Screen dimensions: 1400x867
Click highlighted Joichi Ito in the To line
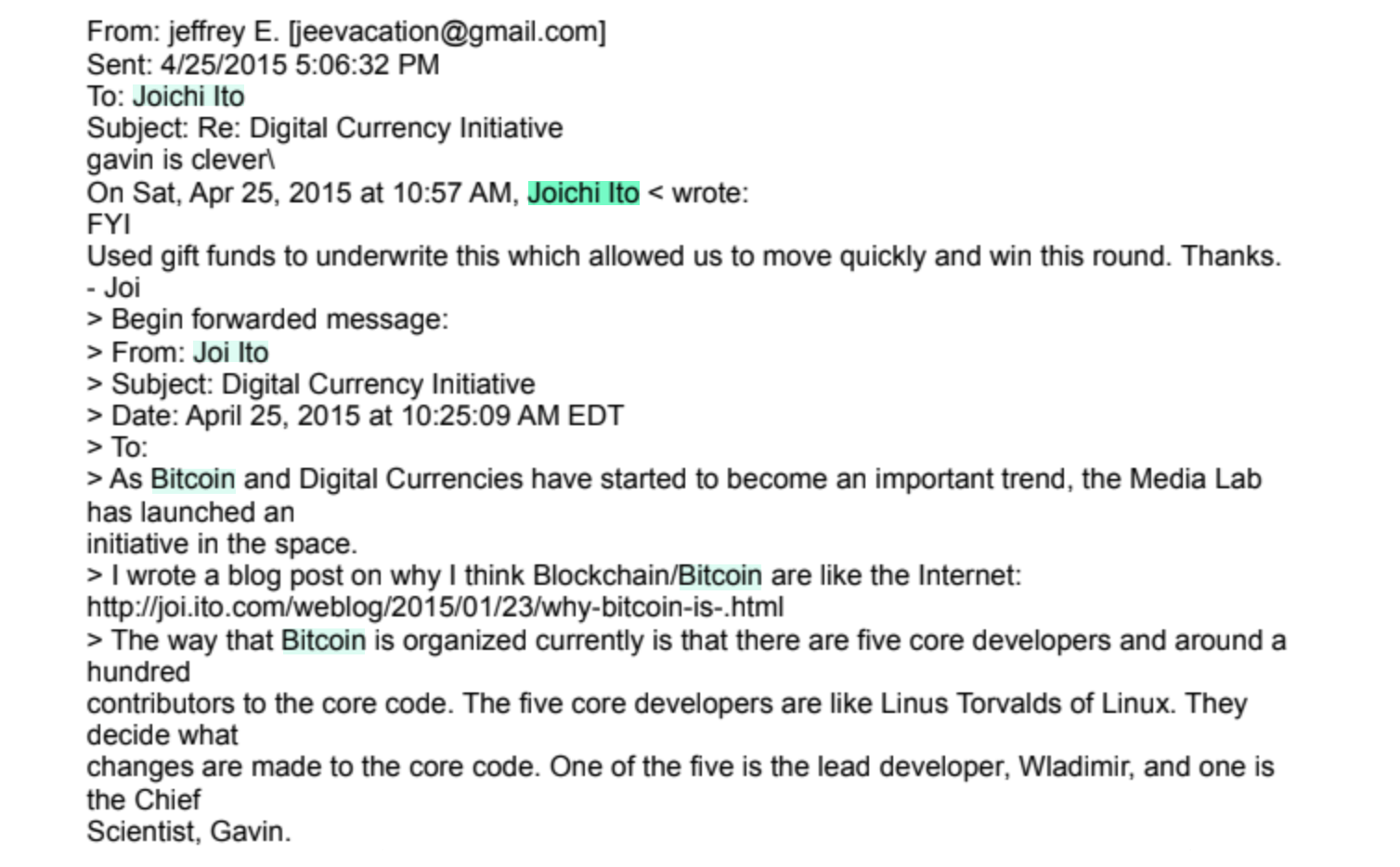pos(188,97)
